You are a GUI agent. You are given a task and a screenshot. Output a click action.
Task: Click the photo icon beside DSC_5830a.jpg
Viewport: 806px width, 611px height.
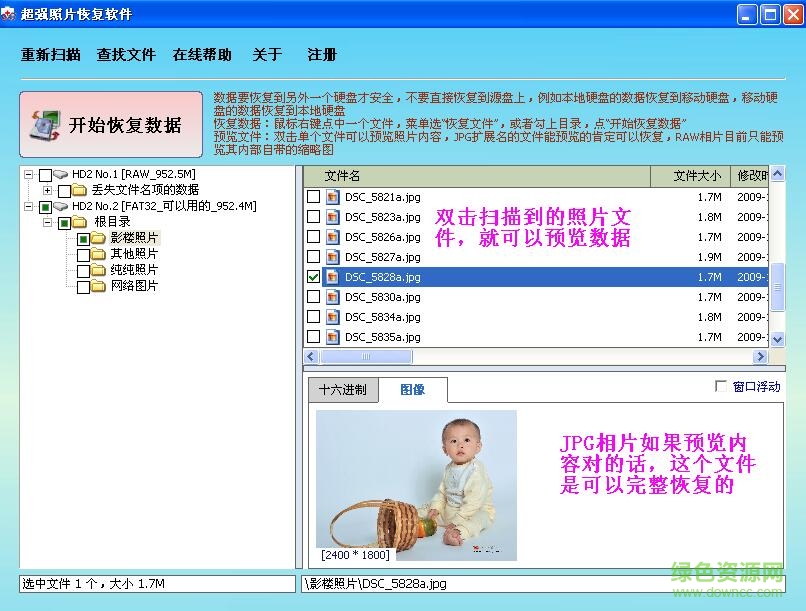click(x=334, y=297)
